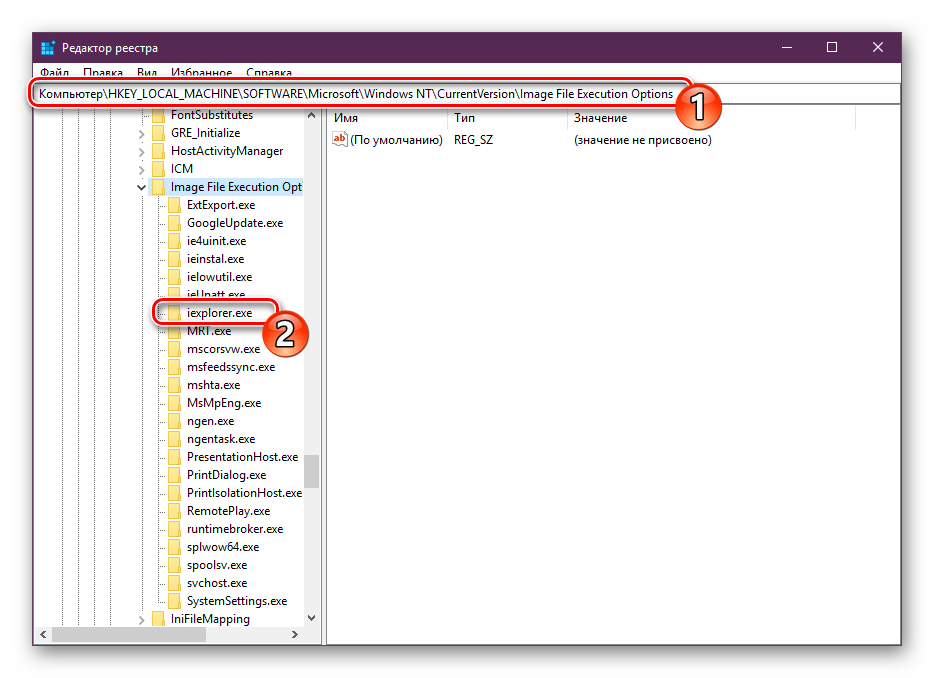Select the ie4uinit.exe key

coord(216,241)
